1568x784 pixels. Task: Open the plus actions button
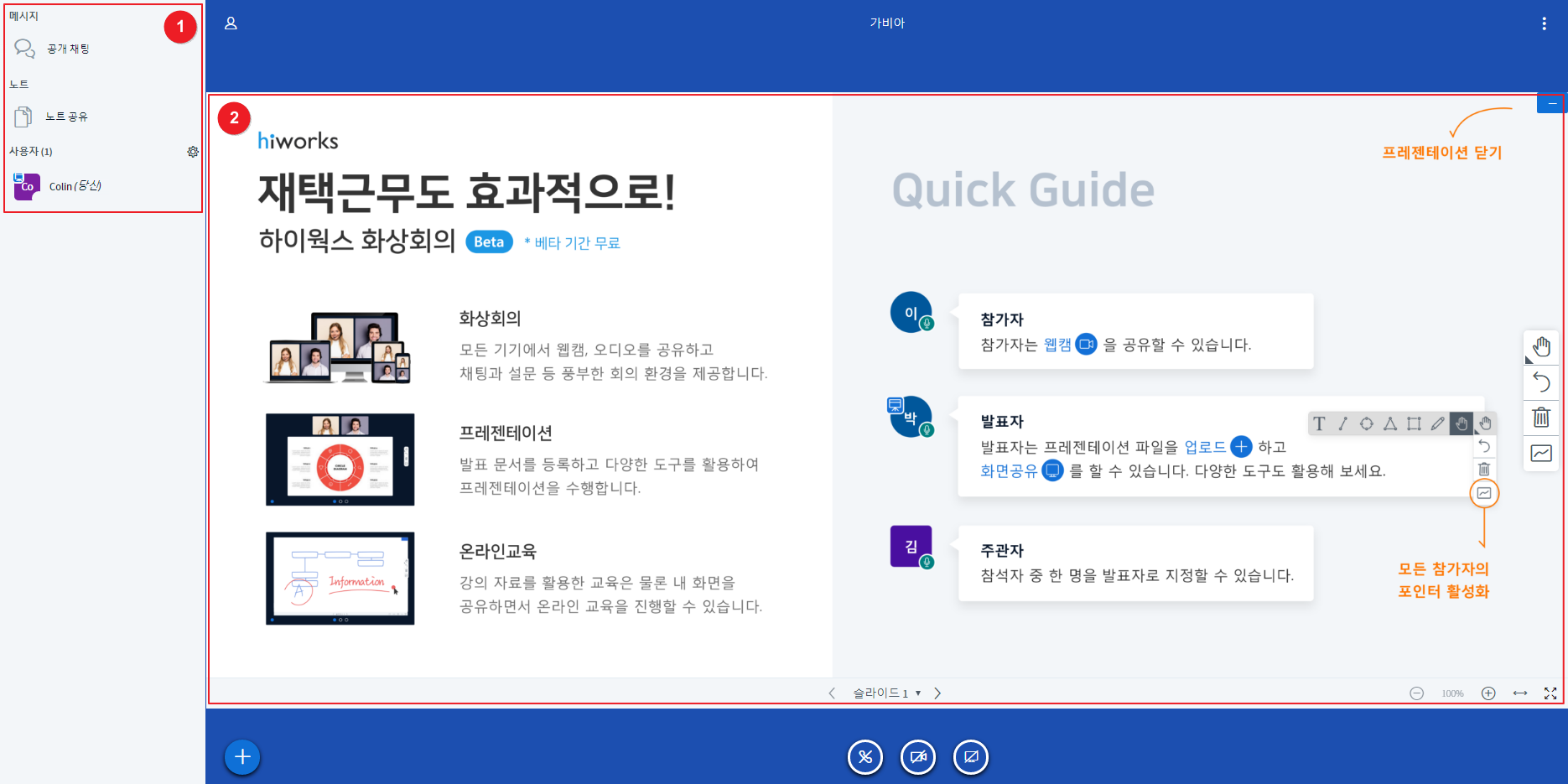pos(242,757)
